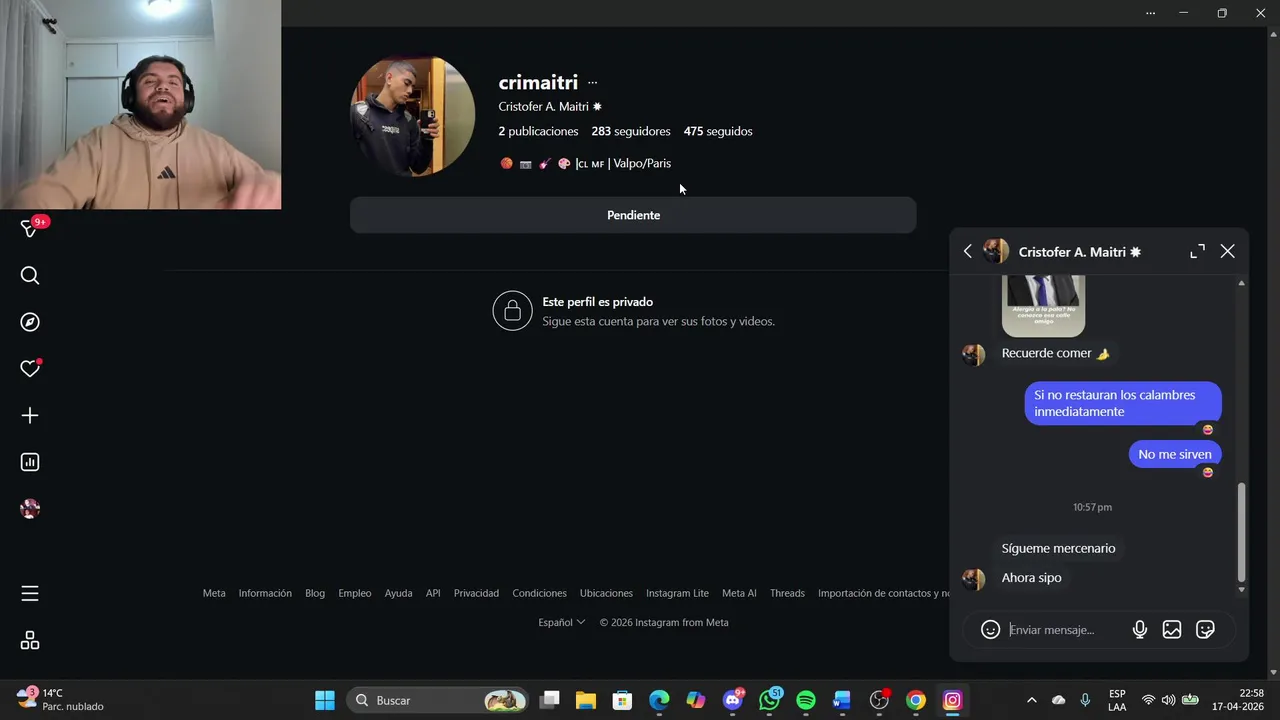This screenshot has width=1280, height=720.
Task: Open Microsoft Edge from taskbar
Action: pos(659,700)
